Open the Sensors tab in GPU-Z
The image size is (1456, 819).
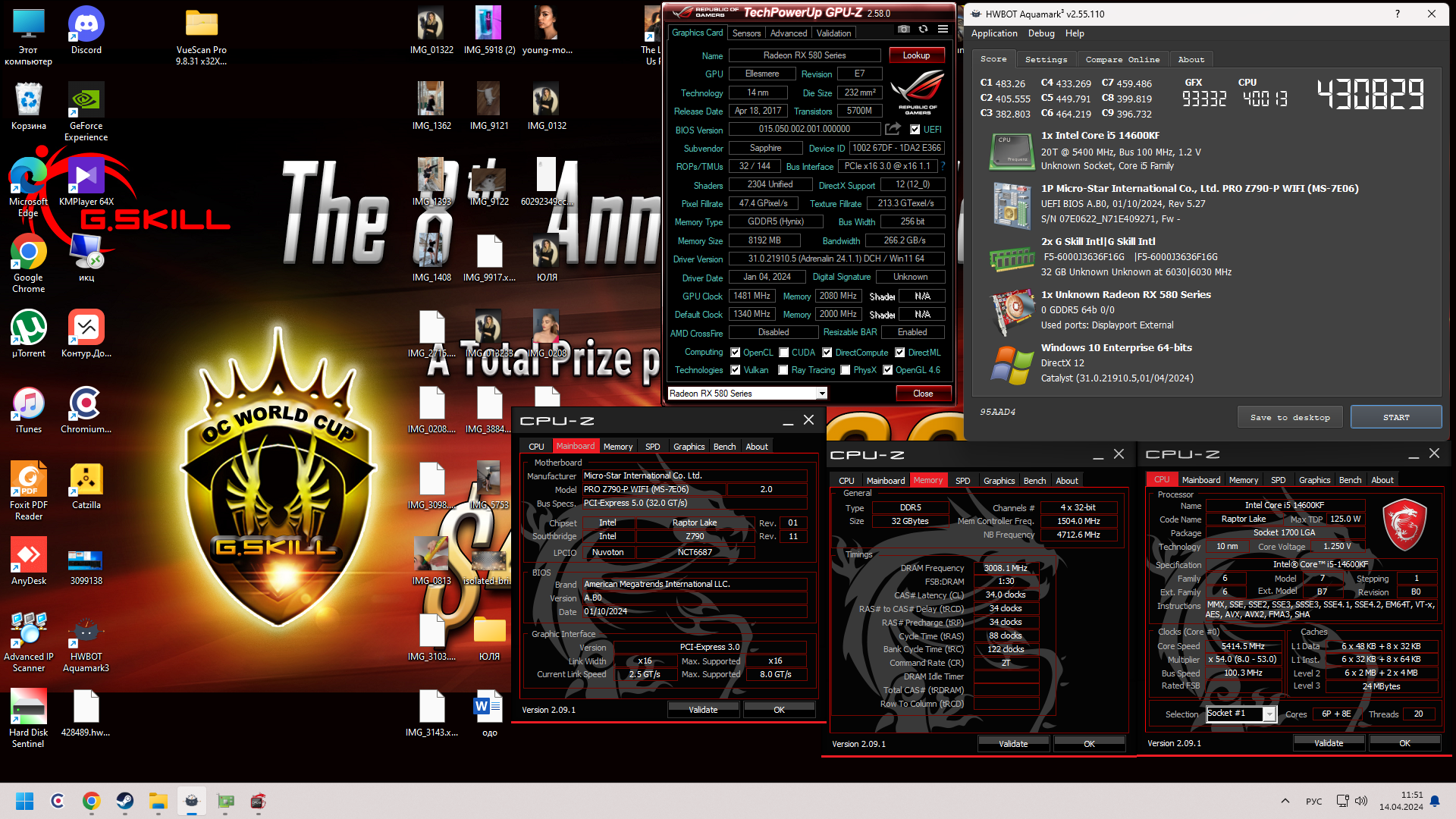[x=746, y=33]
